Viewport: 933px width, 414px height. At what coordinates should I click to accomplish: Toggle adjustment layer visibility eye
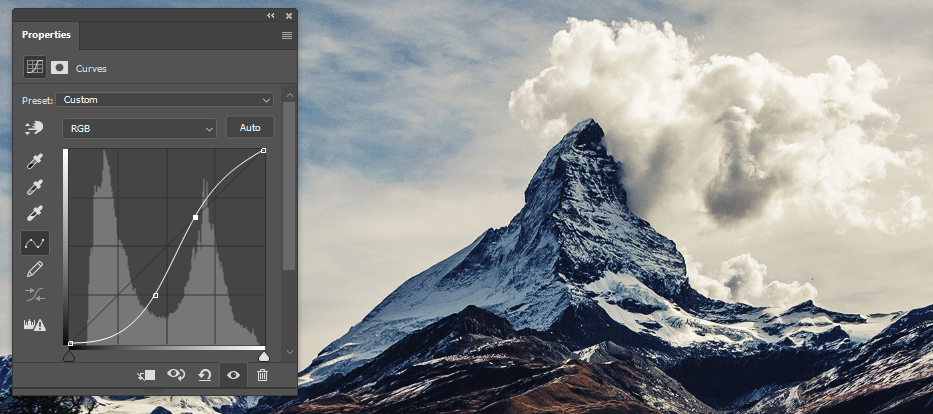click(x=233, y=375)
